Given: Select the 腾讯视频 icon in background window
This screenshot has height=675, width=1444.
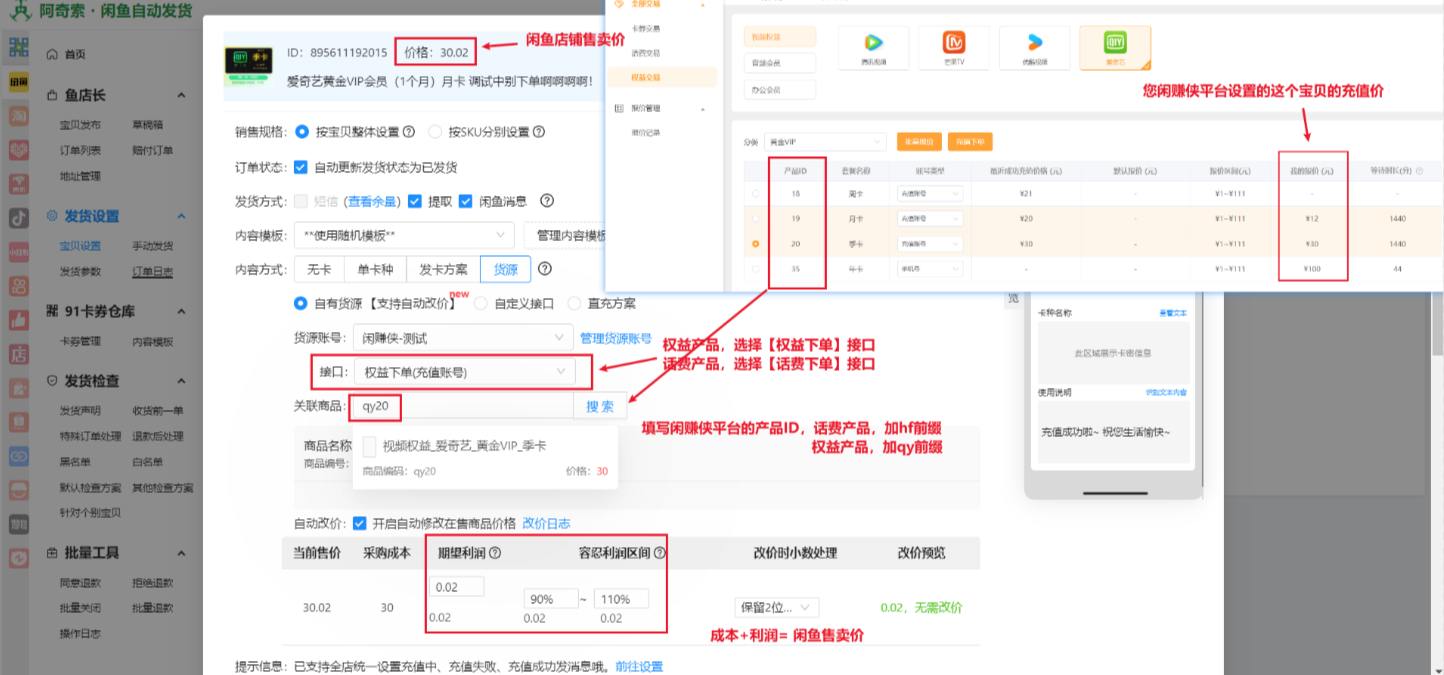Looking at the screenshot, I should tap(873, 48).
